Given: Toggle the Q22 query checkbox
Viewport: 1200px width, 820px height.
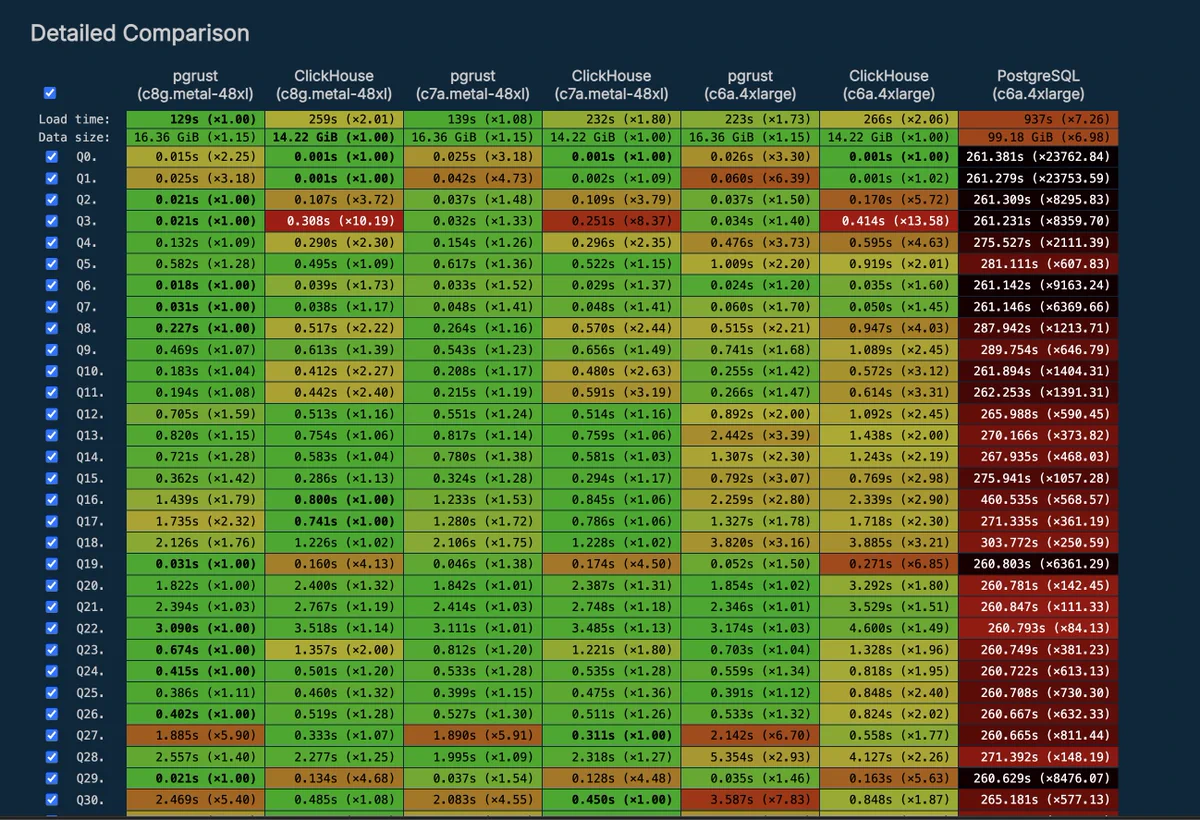Looking at the screenshot, I should [x=51, y=628].
